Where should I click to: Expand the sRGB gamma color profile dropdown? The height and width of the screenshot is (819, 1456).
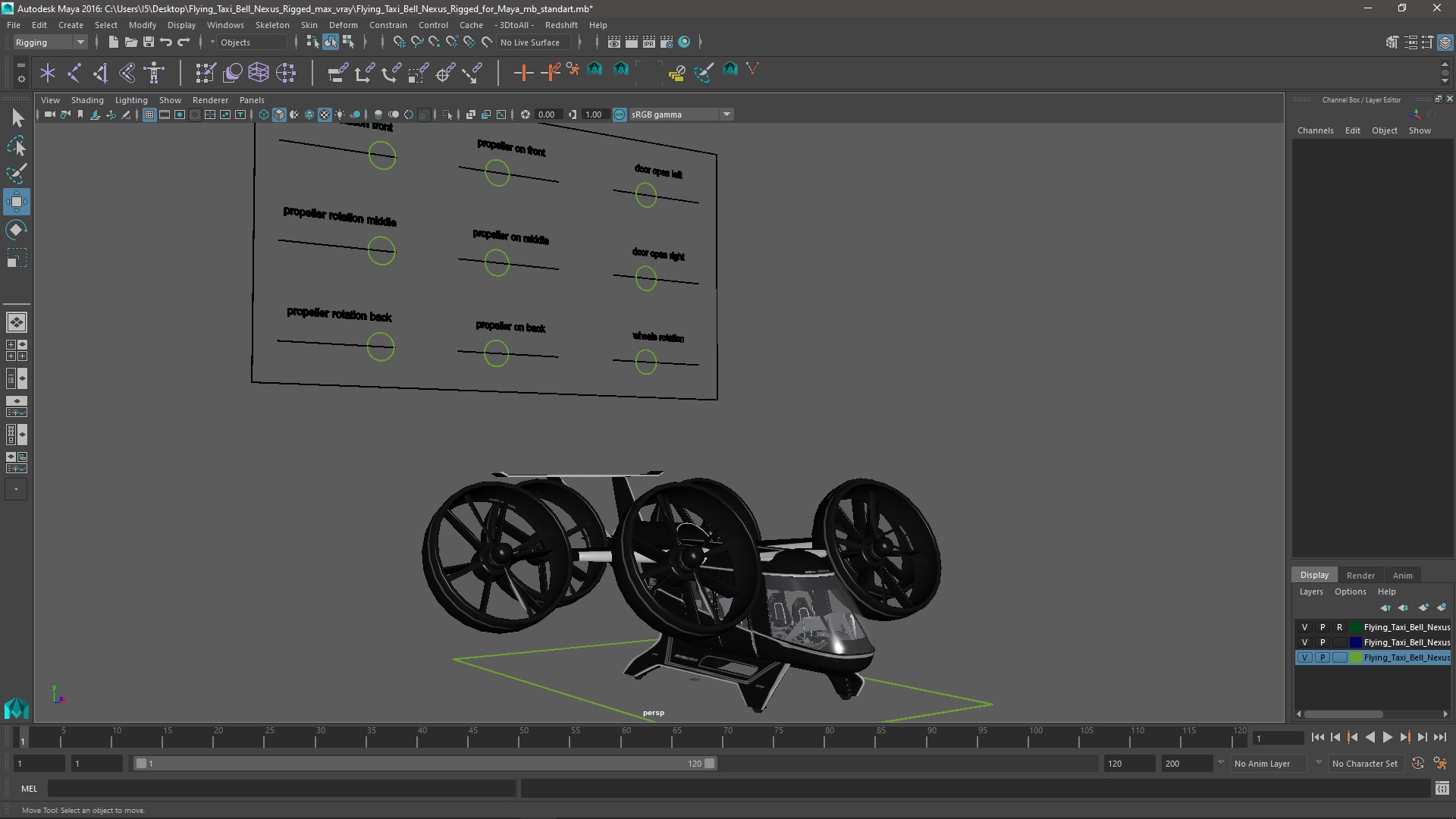(x=727, y=113)
